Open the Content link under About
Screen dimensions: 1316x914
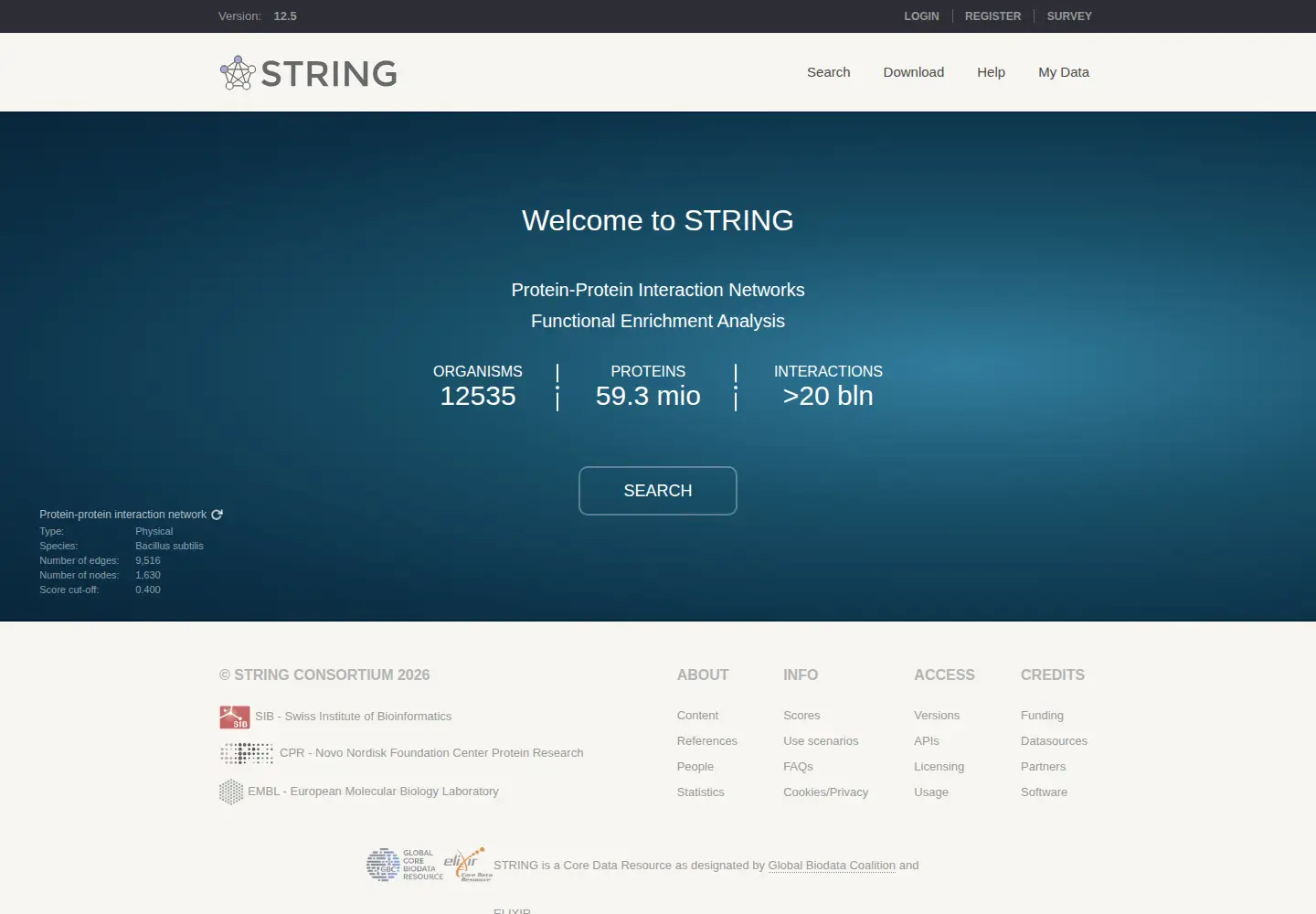click(x=697, y=716)
